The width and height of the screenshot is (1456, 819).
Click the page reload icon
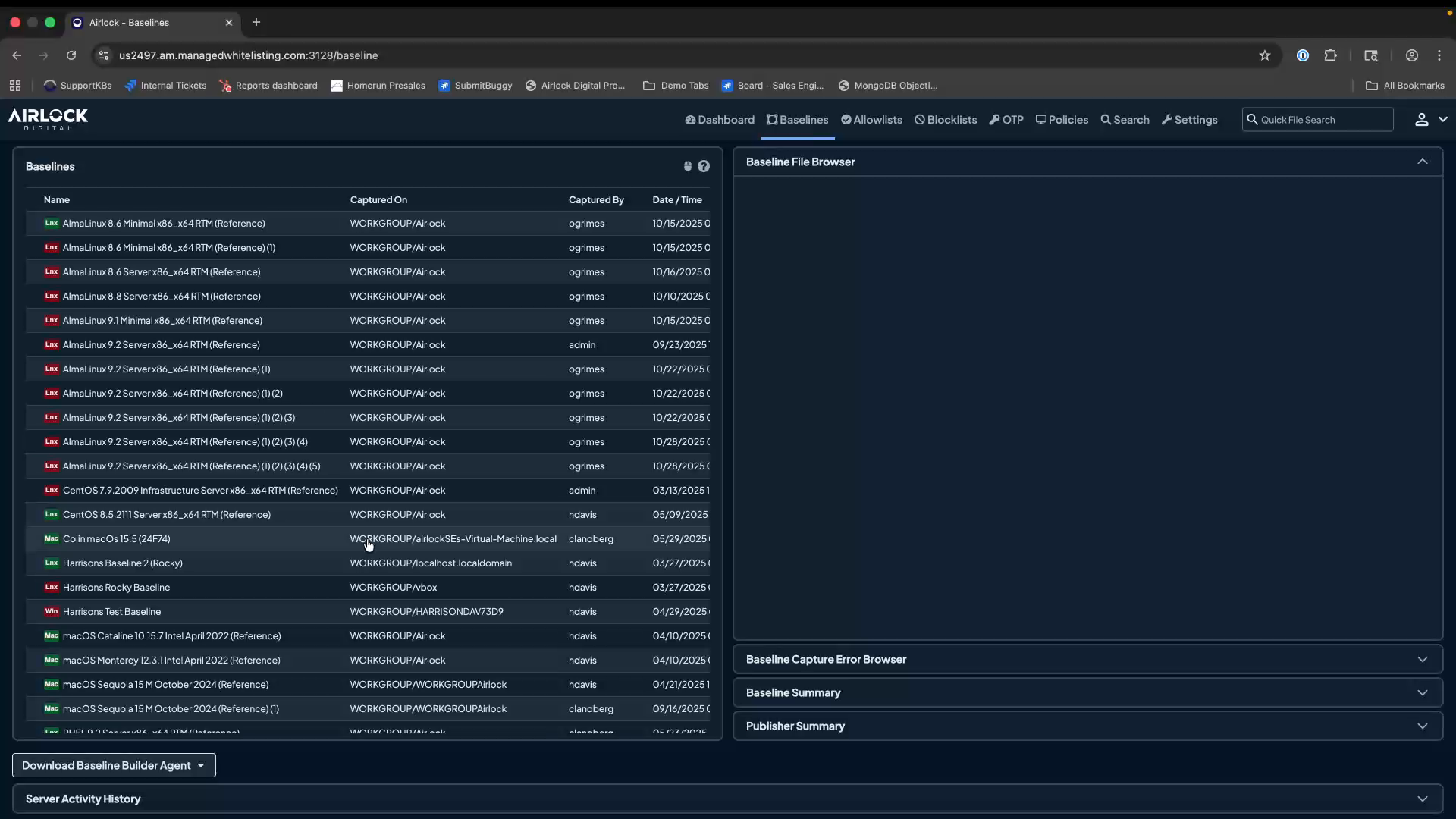point(71,55)
